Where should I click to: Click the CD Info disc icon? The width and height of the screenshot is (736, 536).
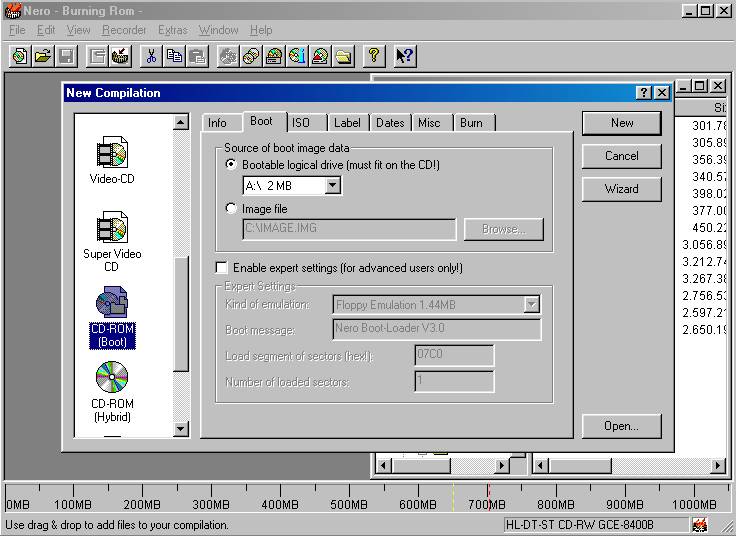click(x=297, y=56)
